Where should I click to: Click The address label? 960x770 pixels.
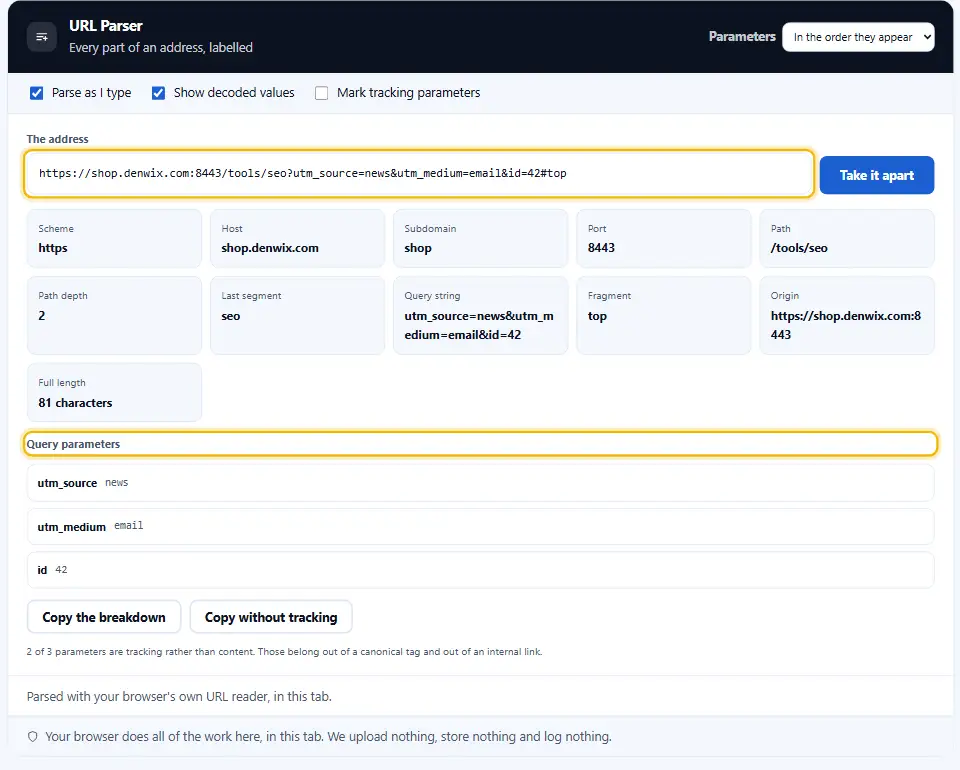(58, 139)
